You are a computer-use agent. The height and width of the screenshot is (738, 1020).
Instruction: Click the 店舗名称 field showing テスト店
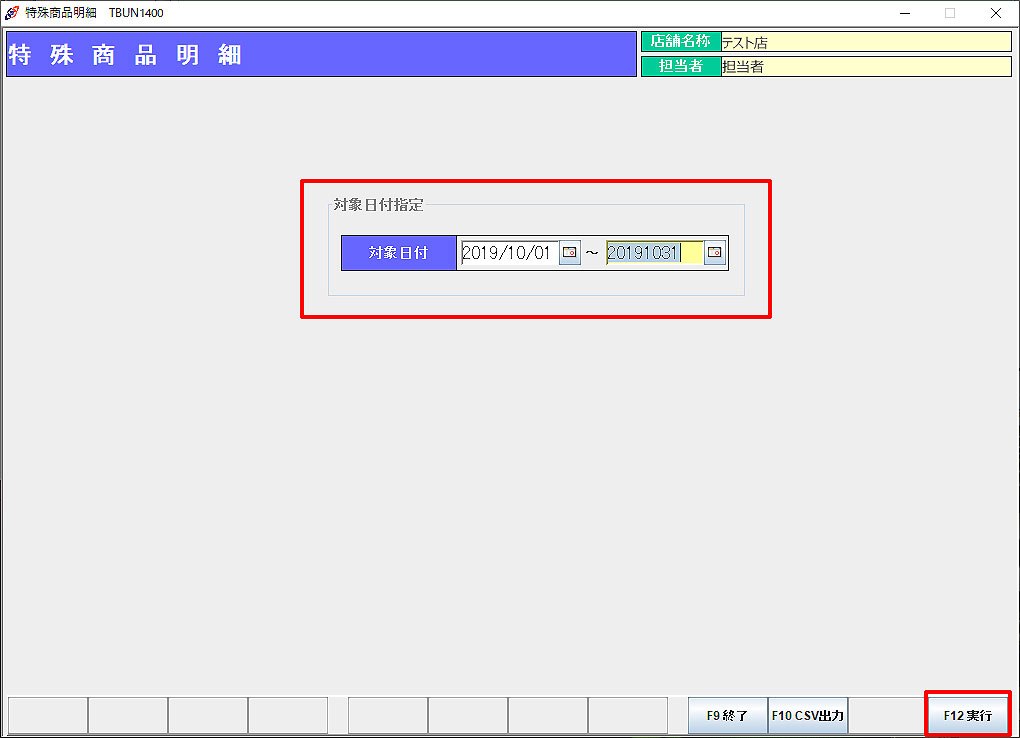click(x=866, y=42)
